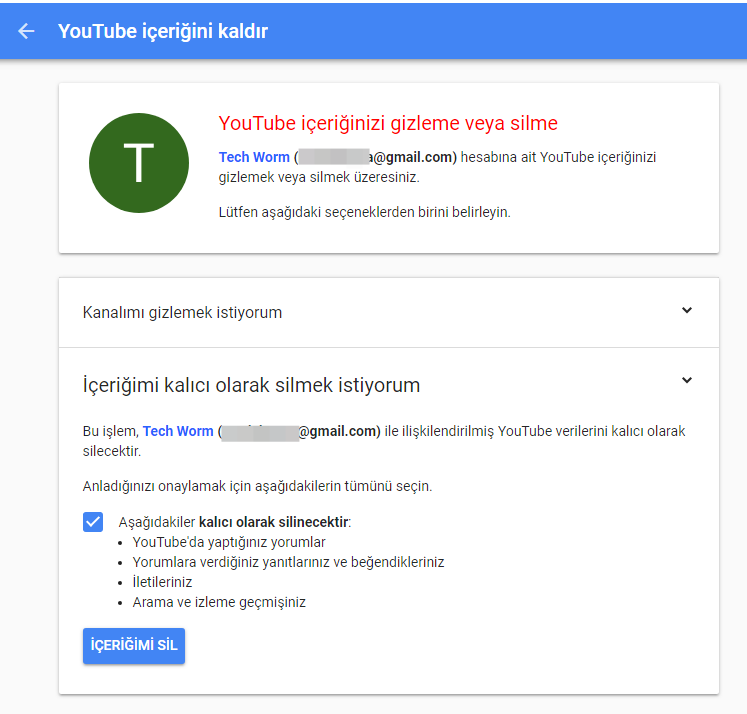This screenshot has height=714, width=747.
Task: Click the back arrow in the header
Action: (x=26, y=31)
